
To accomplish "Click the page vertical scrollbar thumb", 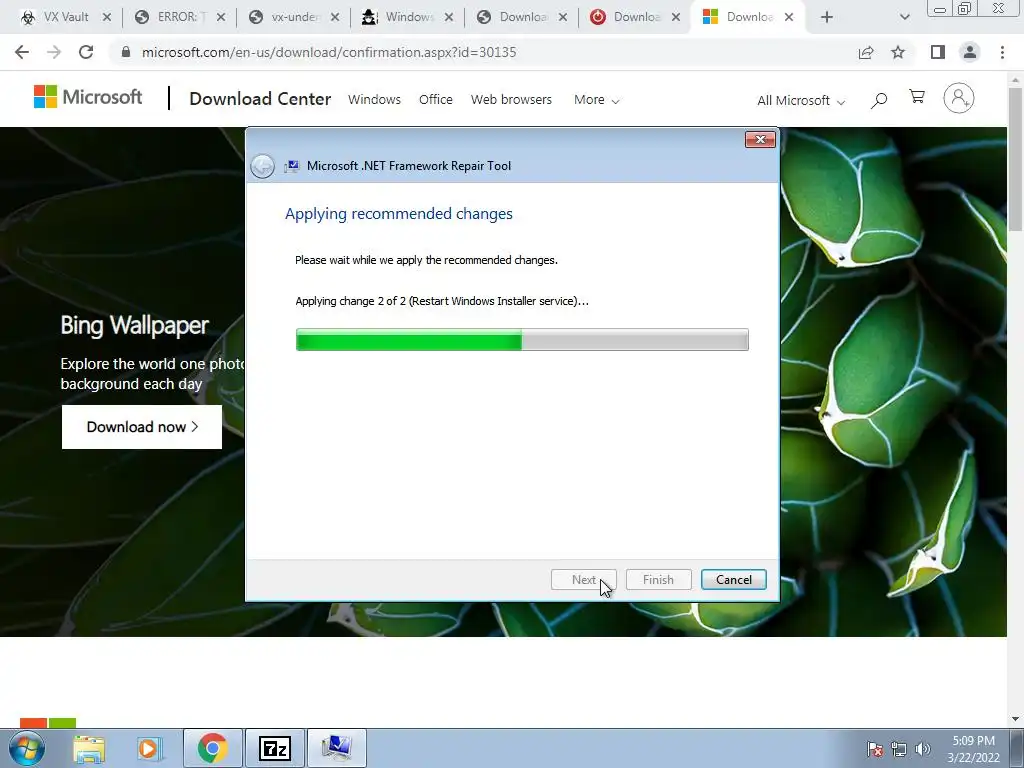I will coord(1015,159).
